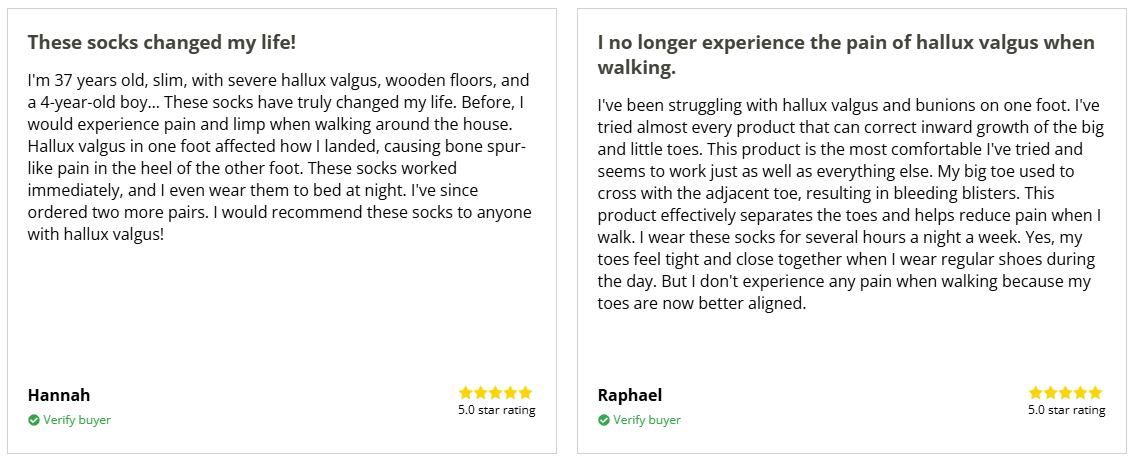Click the "5.0 star rating" text under Hannah's stars
1137x465 pixels.
click(x=496, y=410)
